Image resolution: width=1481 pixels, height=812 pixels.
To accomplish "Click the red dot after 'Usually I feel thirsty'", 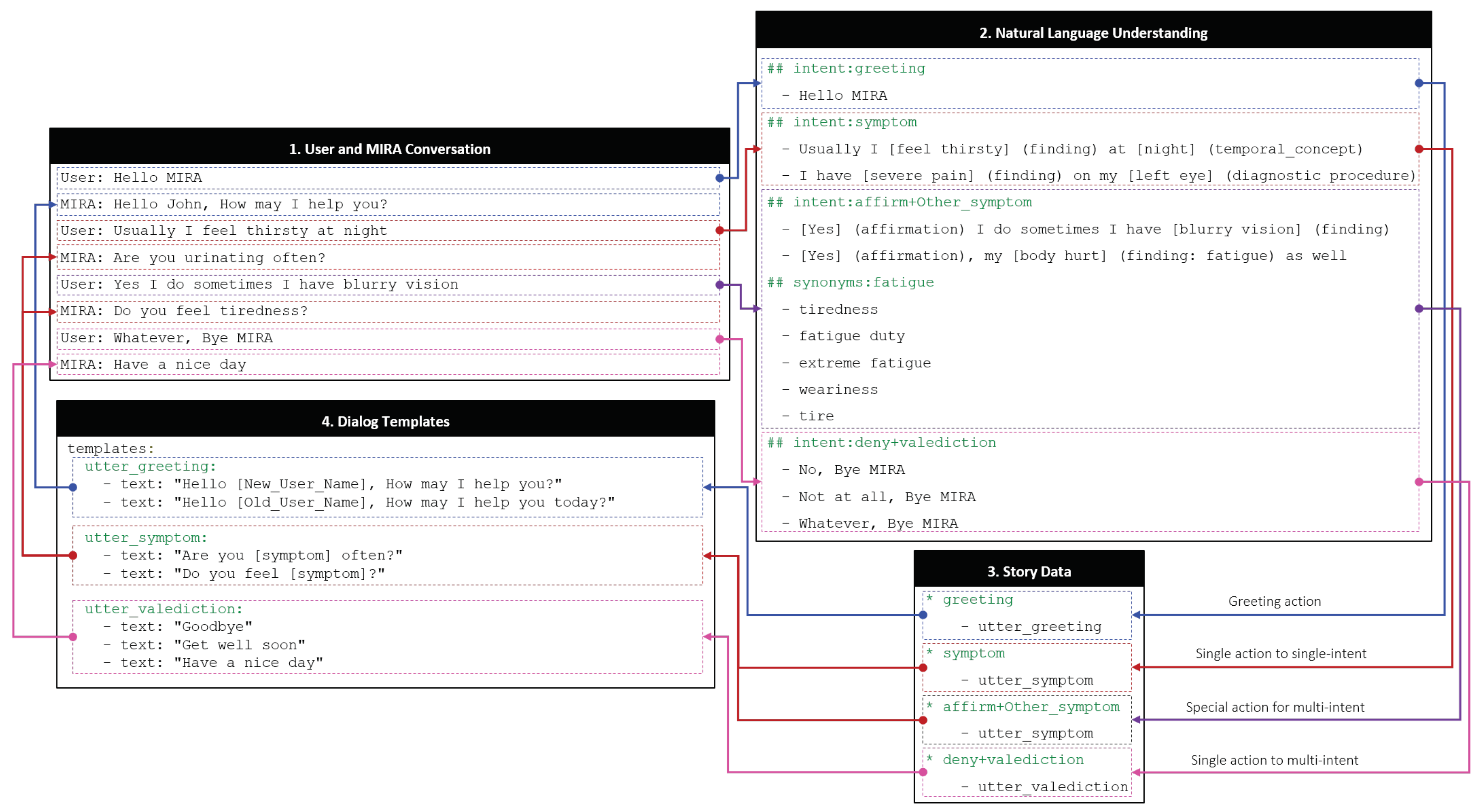I will pyautogui.click(x=719, y=230).
